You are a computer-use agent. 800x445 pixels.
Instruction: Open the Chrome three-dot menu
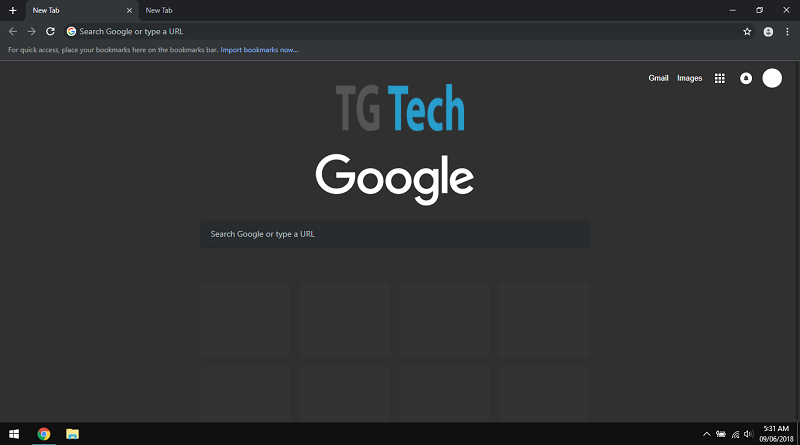coord(787,32)
